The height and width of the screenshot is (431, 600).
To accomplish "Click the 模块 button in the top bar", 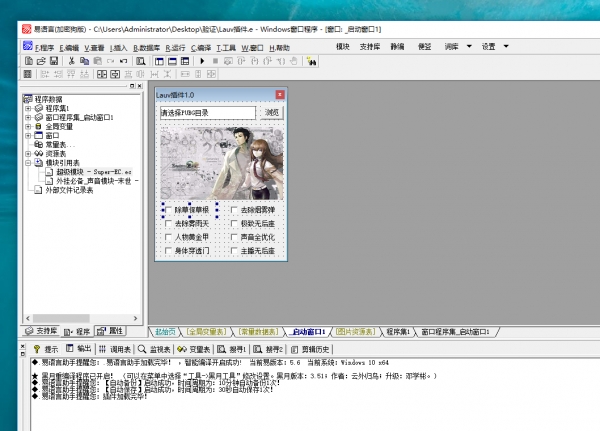I will coord(342,47).
